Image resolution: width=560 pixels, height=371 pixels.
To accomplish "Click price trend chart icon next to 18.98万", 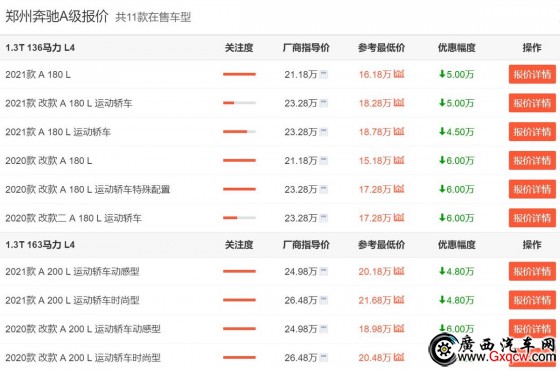I will [x=399, y=328].
